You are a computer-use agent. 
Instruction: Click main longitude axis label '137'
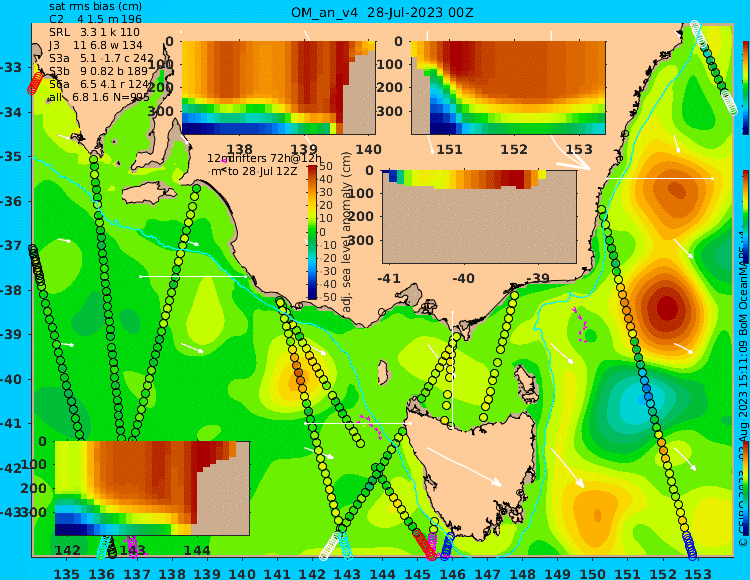137,573
